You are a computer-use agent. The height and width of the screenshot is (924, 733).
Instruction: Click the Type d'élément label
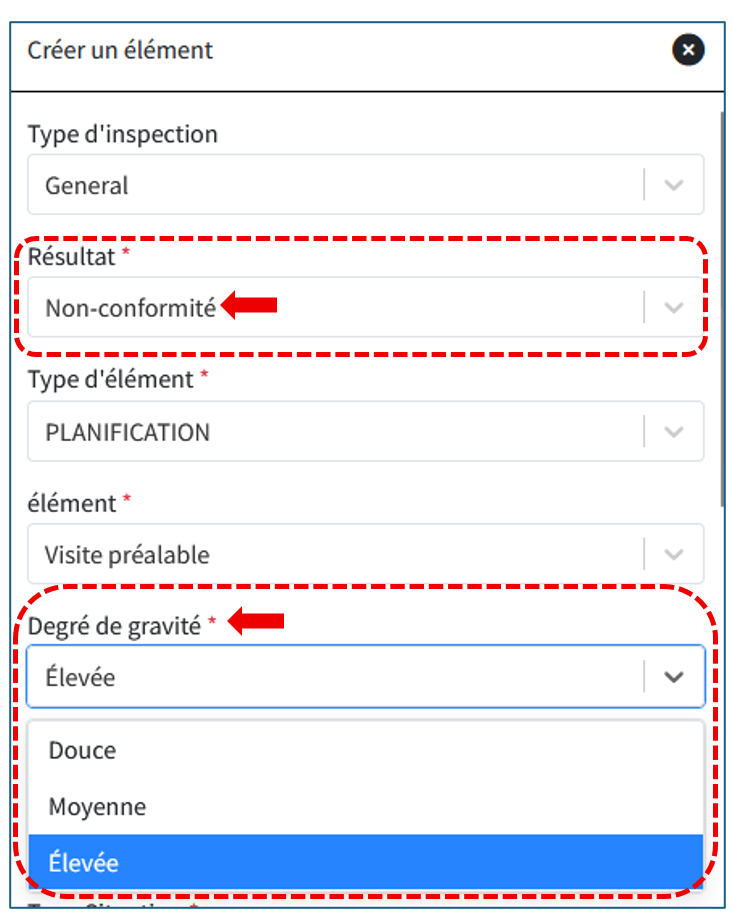[110, 379]
